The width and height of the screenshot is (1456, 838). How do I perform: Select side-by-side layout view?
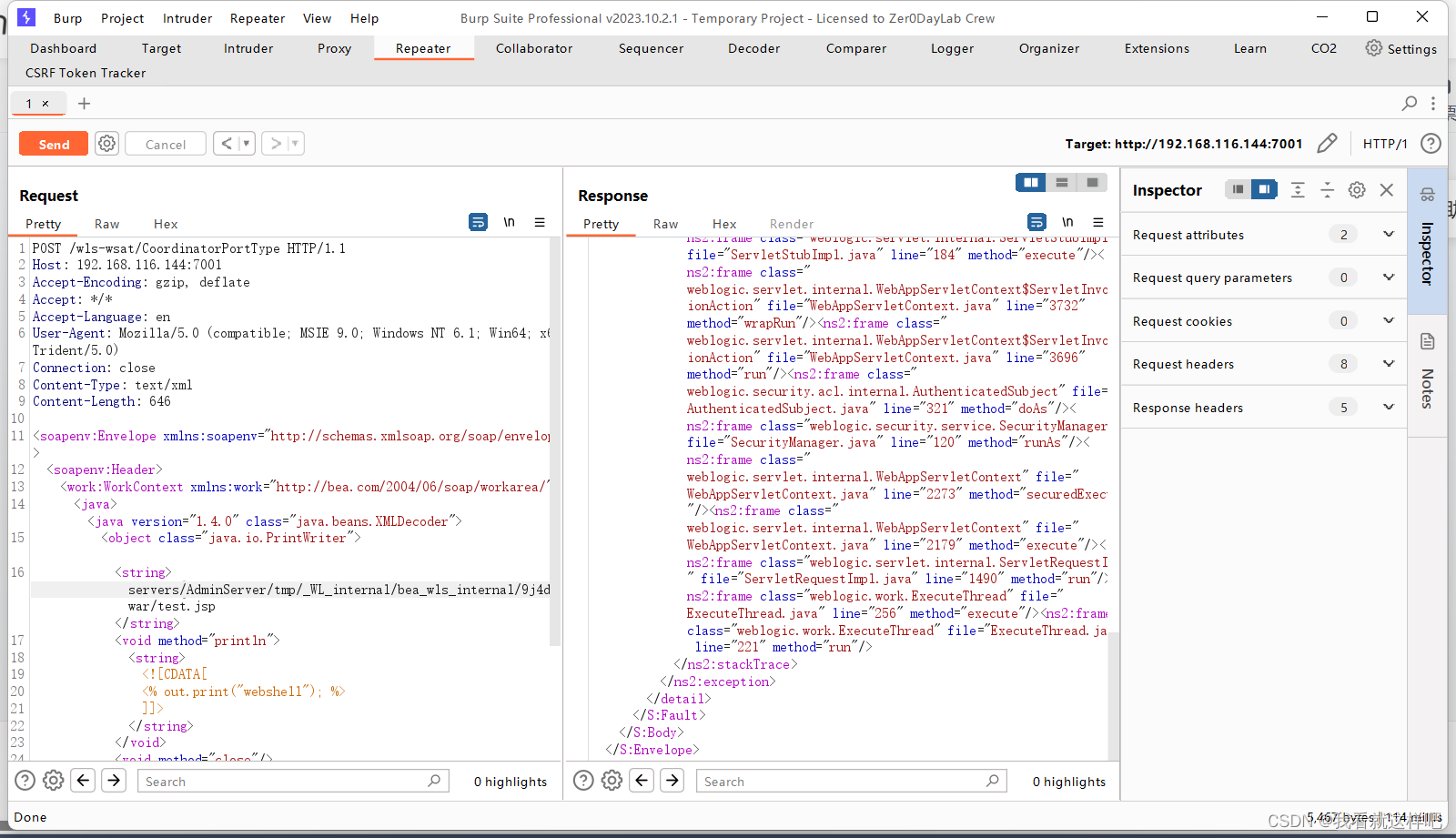click(1031, 183)
